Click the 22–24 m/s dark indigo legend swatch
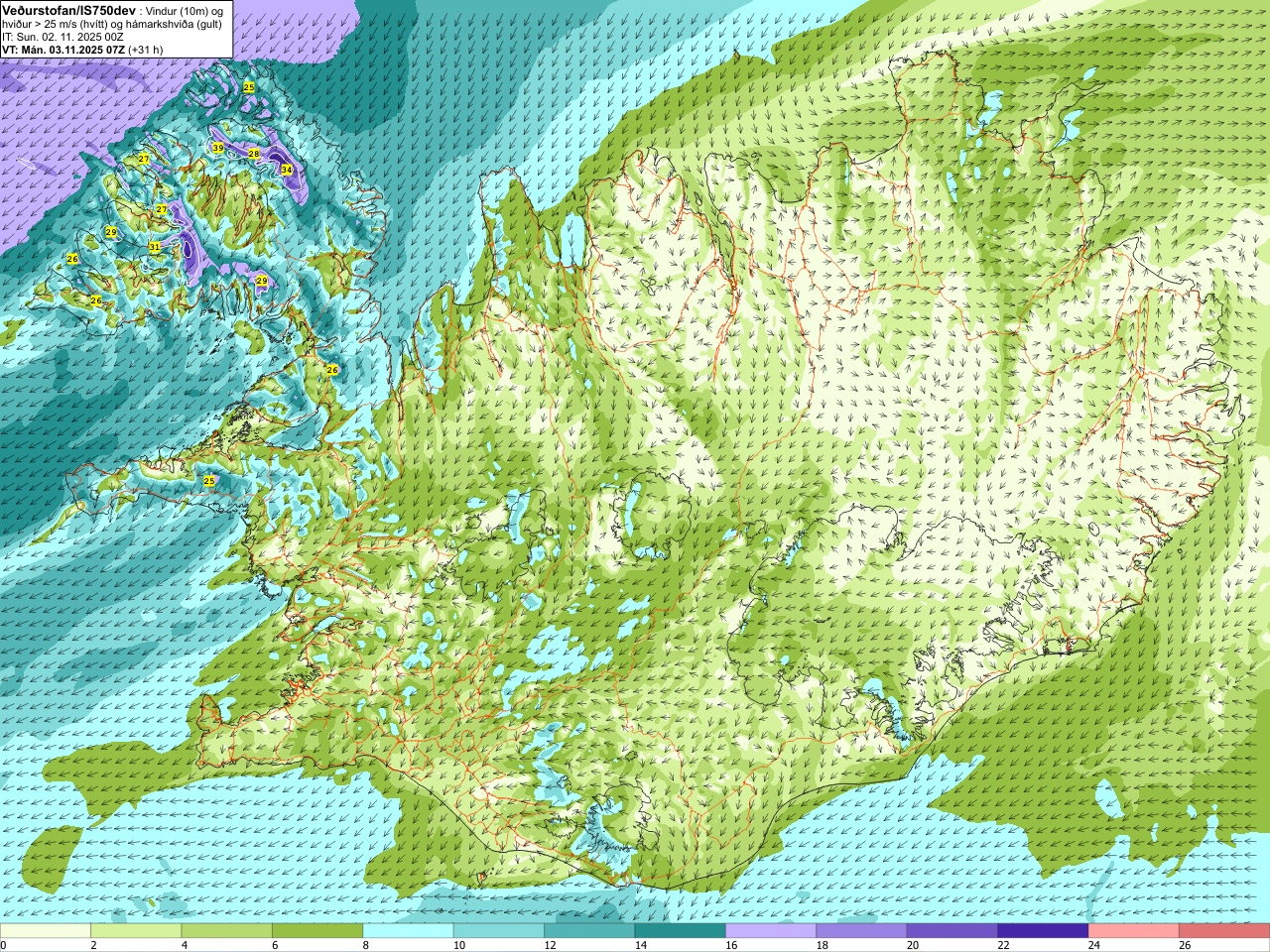This screenshot has width=1270, height=952. [1043, 930]
